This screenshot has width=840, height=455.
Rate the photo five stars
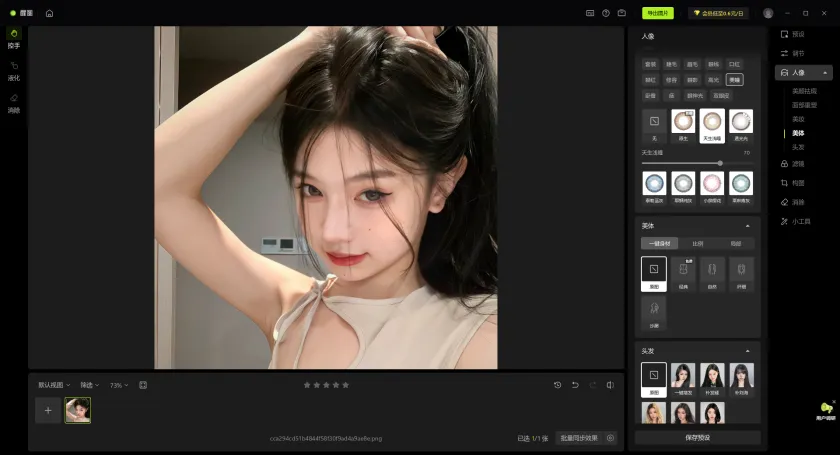coord(346,385)
